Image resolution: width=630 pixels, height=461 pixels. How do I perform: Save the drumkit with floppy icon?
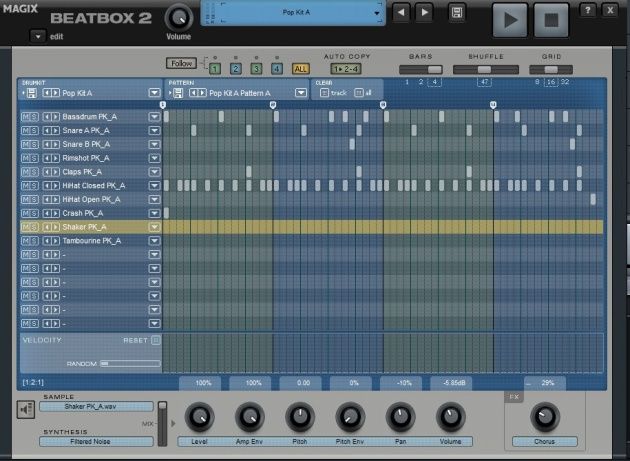click(32, 93)
